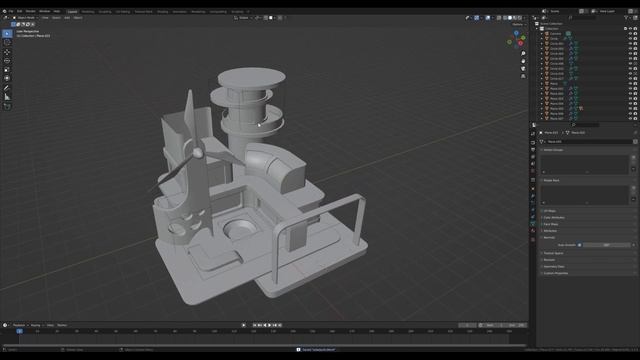Image resolution: width=640 pixels, height=360 pixels.
Task: Toggle the Collection exclude checkbox in outliner
Action: (x=625, y=29)
